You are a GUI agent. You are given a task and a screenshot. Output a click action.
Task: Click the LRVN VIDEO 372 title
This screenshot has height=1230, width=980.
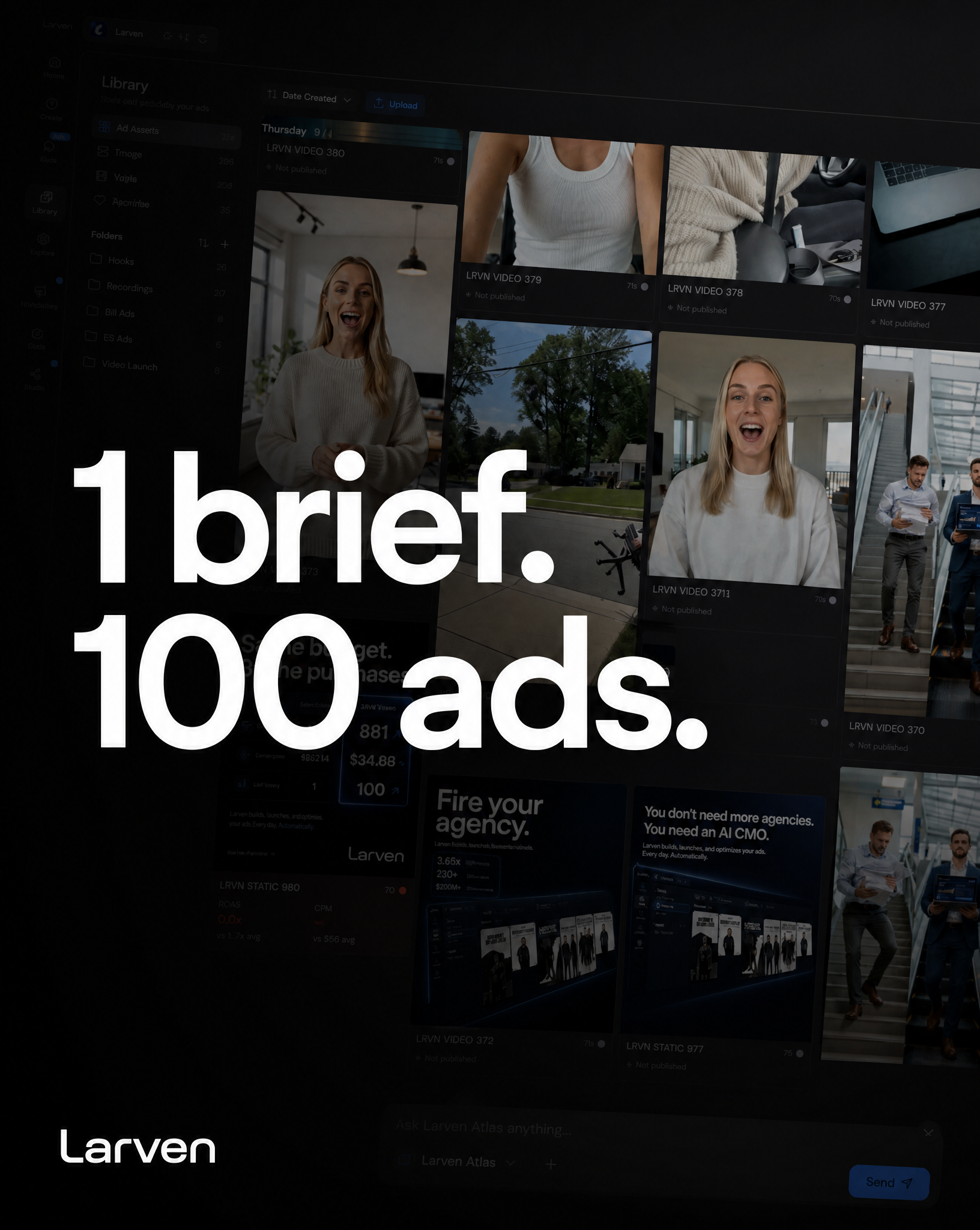(455, 1040)
